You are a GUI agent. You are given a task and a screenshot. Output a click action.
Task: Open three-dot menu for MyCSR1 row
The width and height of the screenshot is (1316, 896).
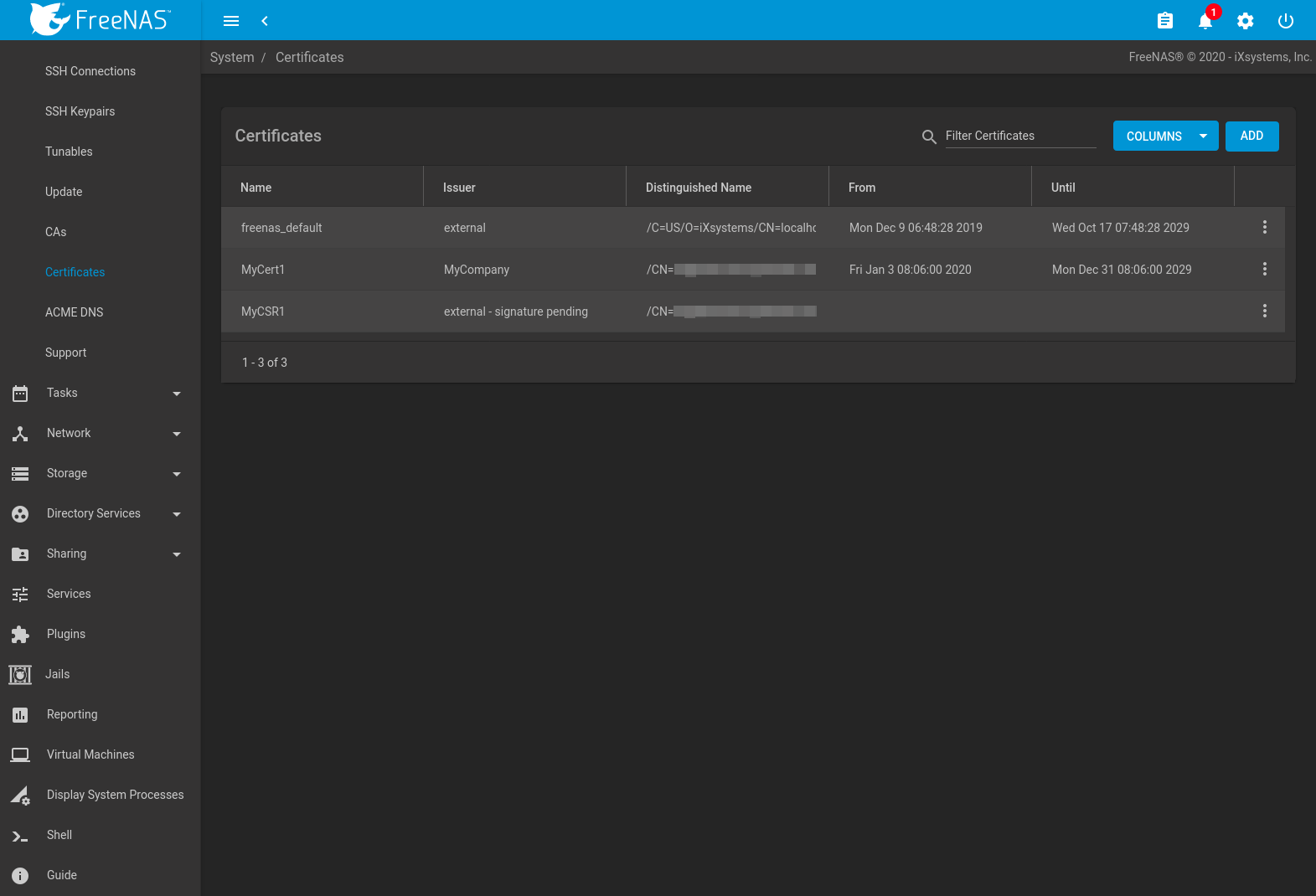click(x=1264, y=311)
